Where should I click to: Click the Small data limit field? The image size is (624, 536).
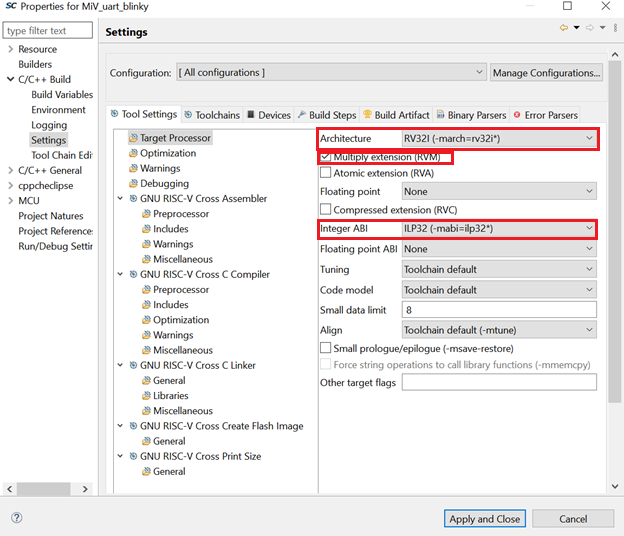coord(498,310)
